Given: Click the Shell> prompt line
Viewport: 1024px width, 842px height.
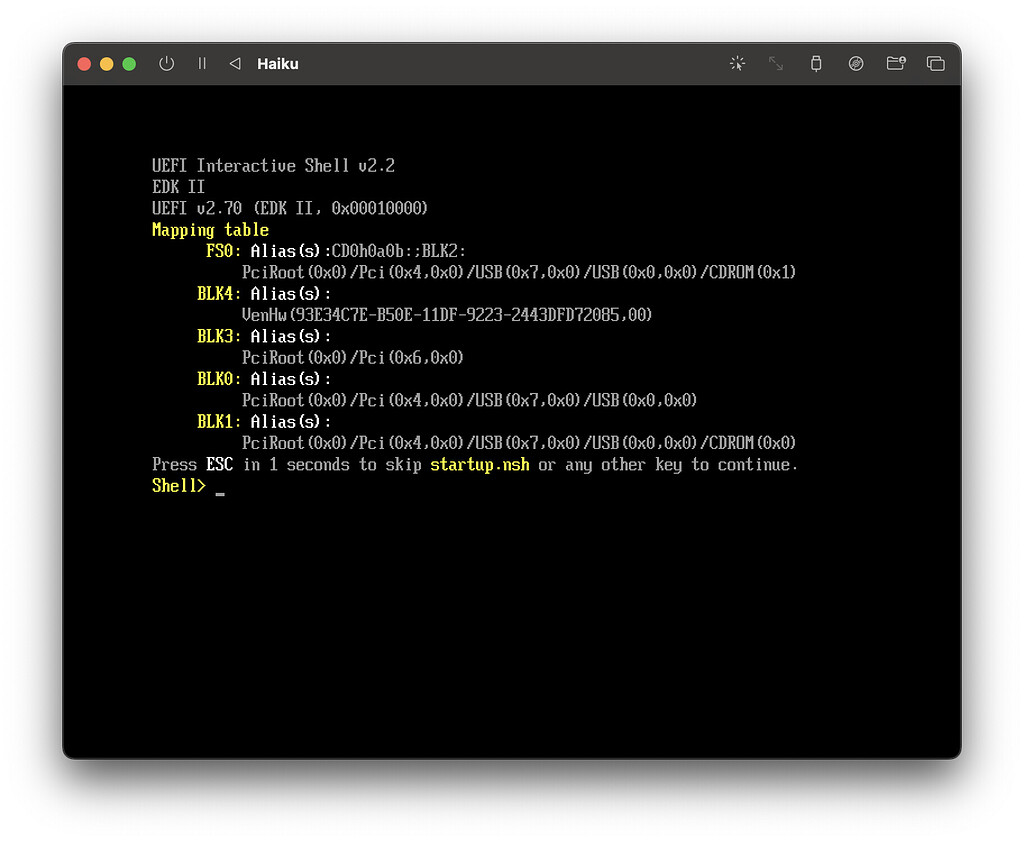Looking at the screenshot, I should (x=189, y=486).
